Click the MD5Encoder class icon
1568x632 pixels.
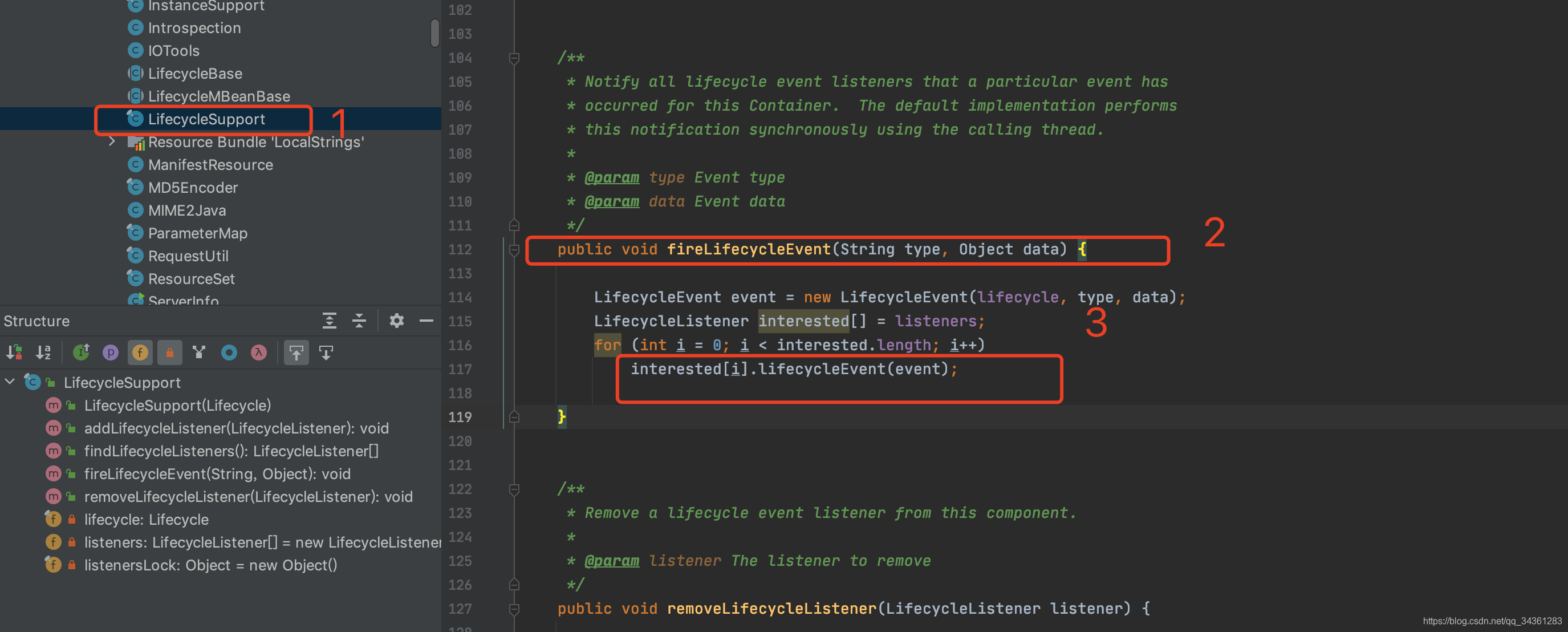click(x=135, y=187)
